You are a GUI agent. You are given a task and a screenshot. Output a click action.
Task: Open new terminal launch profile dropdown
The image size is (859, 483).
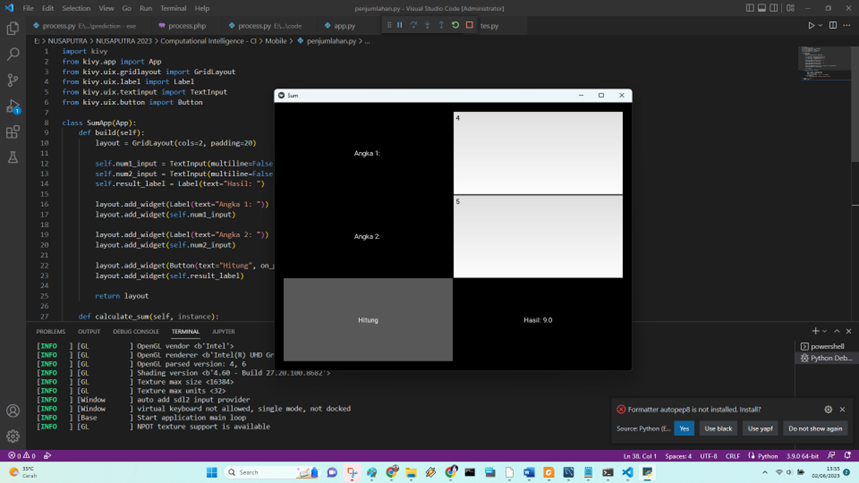click(x=825, y=331)
